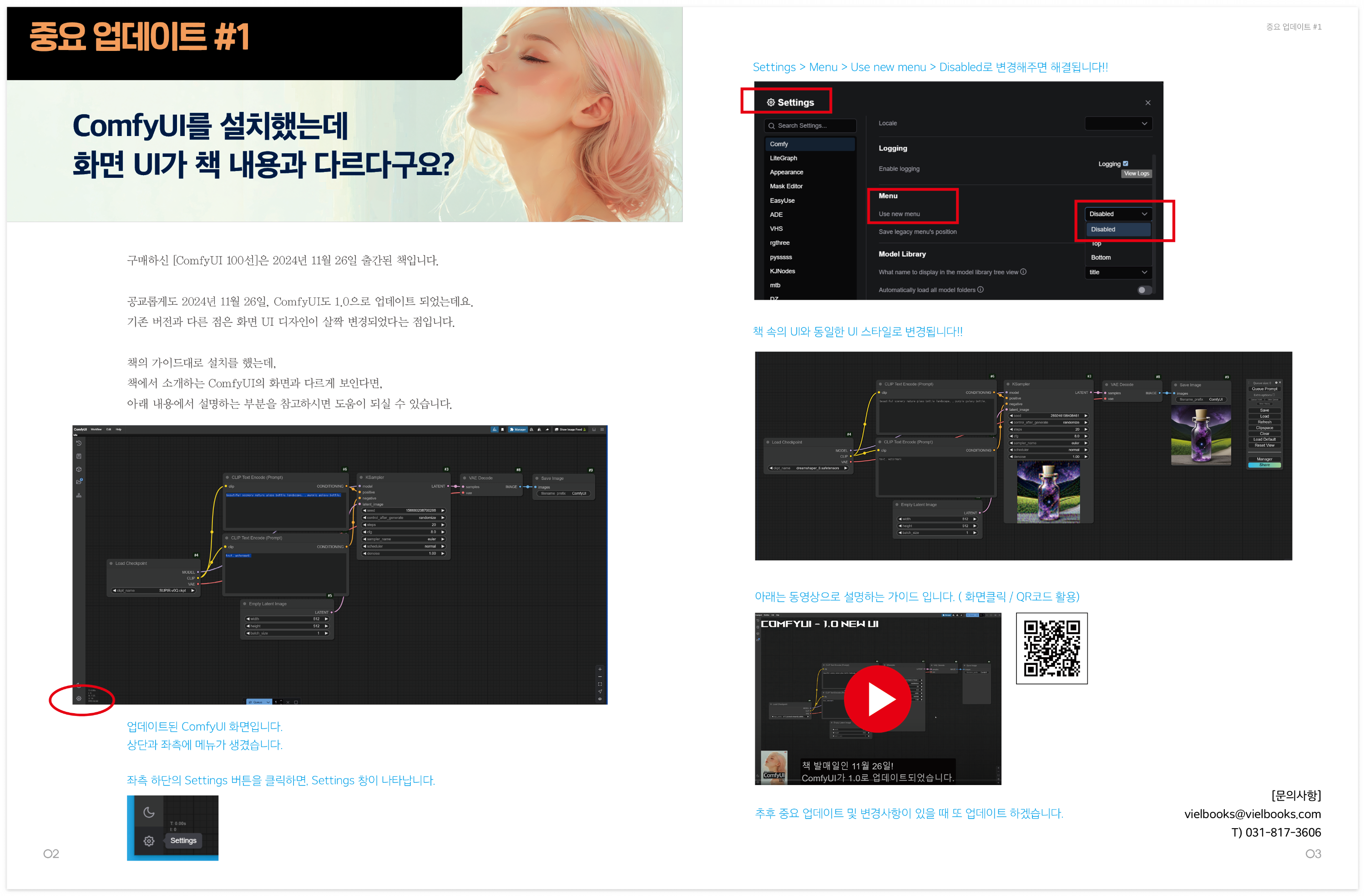
Task: Select the Appearance settings category
Action: point(786,172)
